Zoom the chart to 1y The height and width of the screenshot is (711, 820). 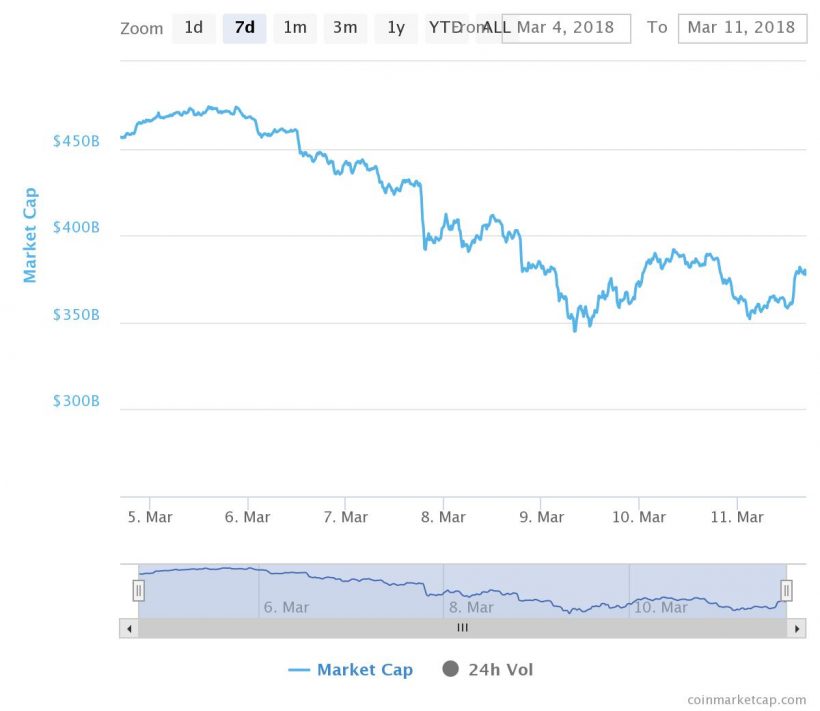(x=396, y=28)
